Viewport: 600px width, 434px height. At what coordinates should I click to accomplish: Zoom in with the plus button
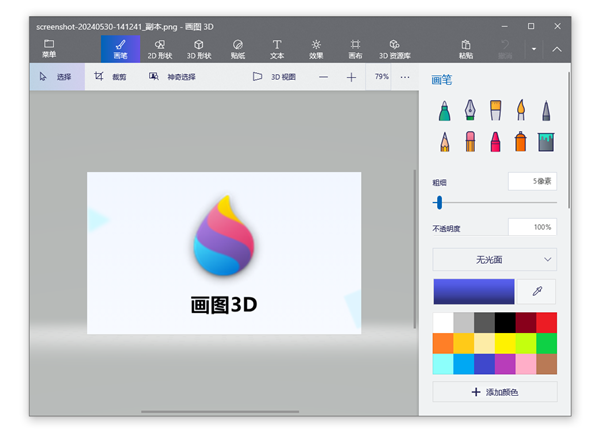click(x=351, y=77)
